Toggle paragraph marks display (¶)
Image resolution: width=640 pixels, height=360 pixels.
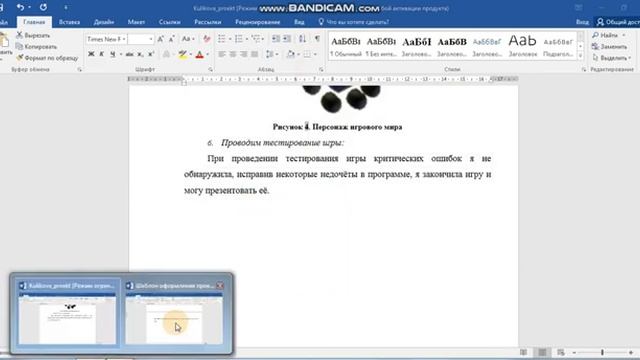click(317, 39)
